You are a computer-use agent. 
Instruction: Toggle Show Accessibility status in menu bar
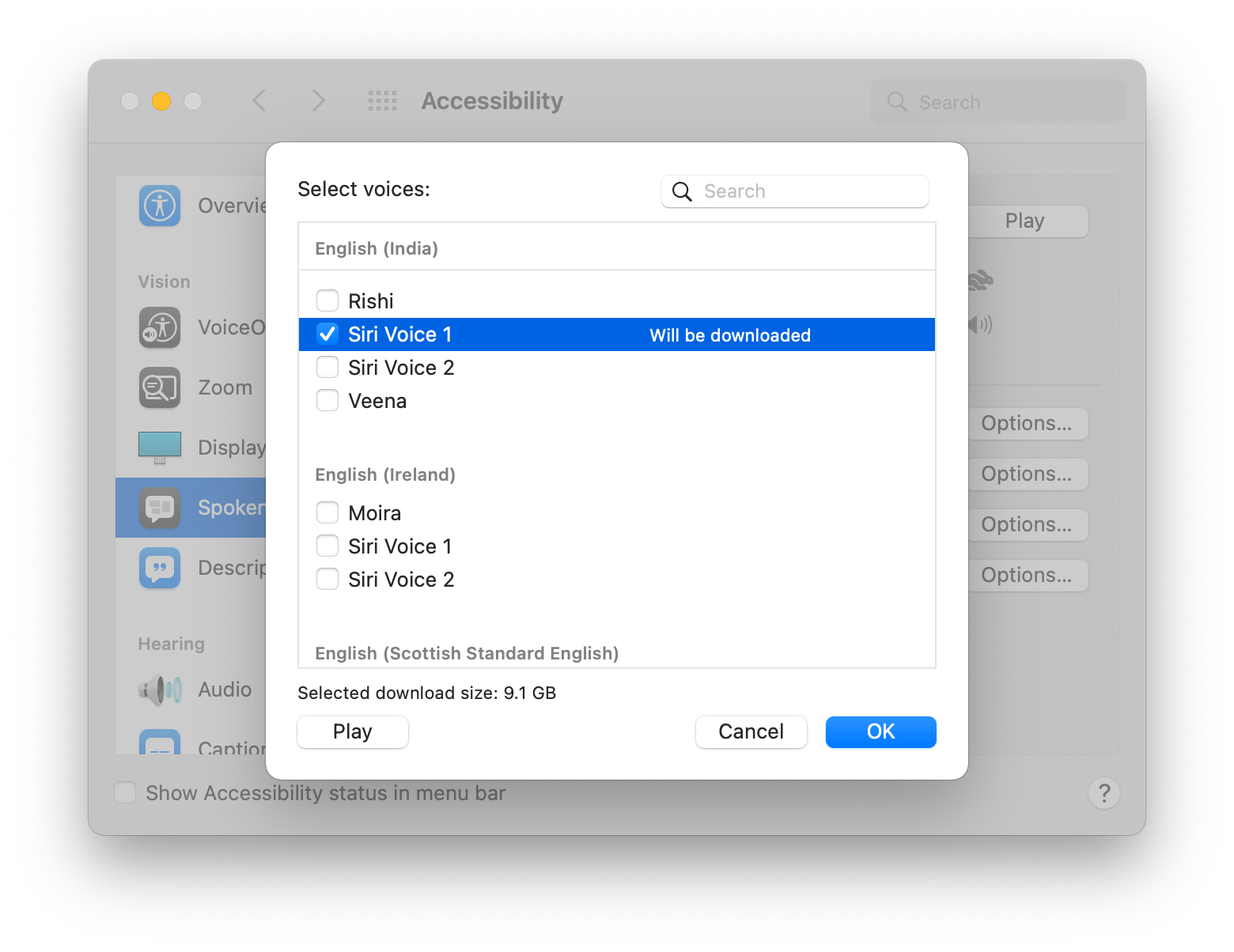pyautogui.click(x=126, y=793)
